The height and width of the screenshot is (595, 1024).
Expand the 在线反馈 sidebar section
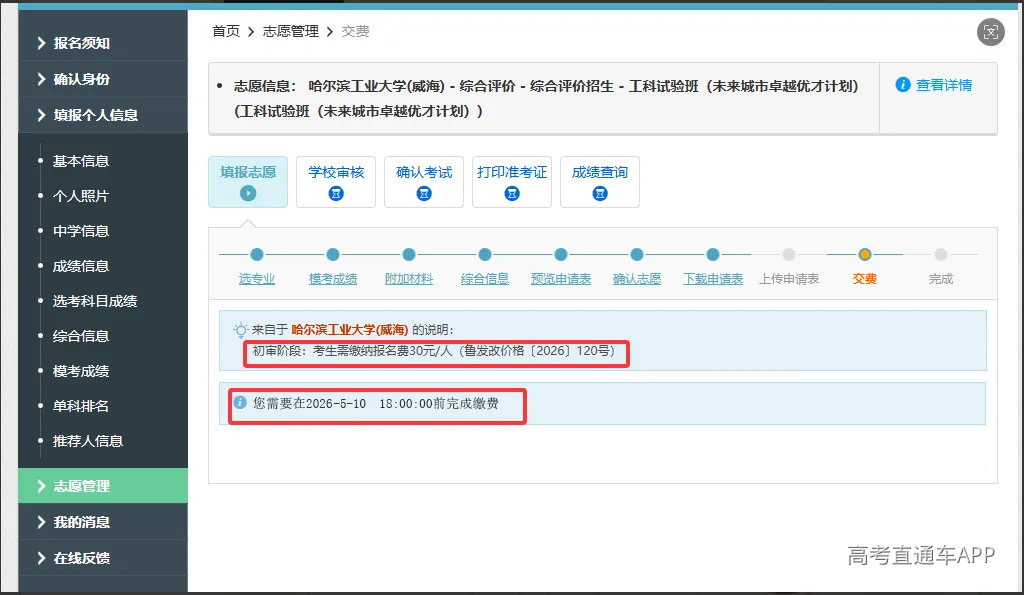tap(103, 558)
